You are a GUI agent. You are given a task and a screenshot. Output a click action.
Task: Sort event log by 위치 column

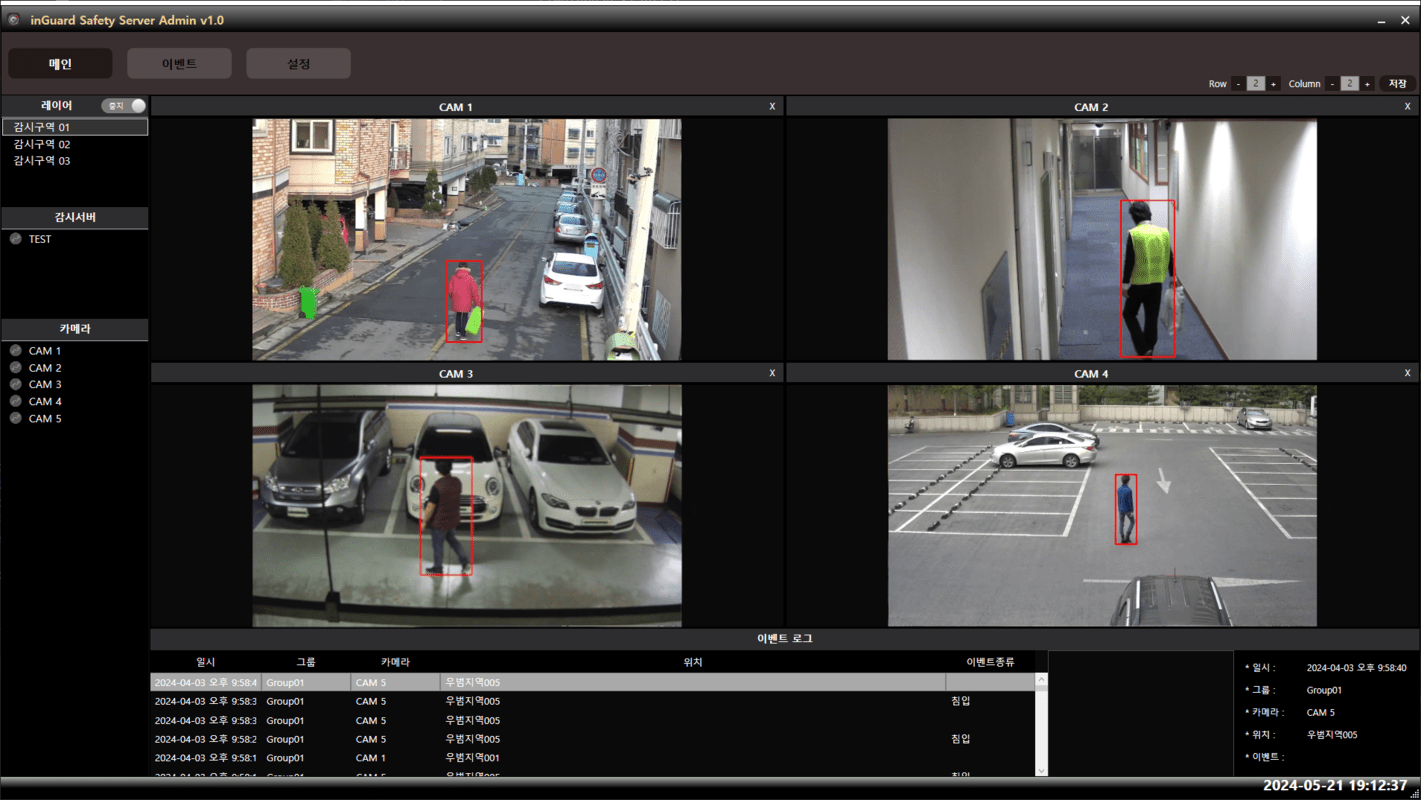point(693,662)
